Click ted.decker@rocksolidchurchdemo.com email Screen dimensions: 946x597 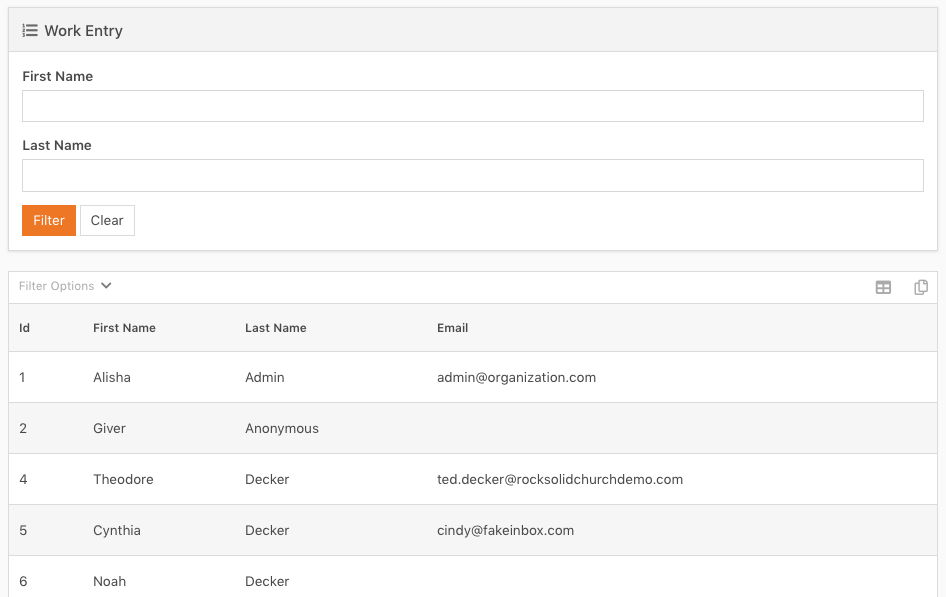(x=560, y=479)
